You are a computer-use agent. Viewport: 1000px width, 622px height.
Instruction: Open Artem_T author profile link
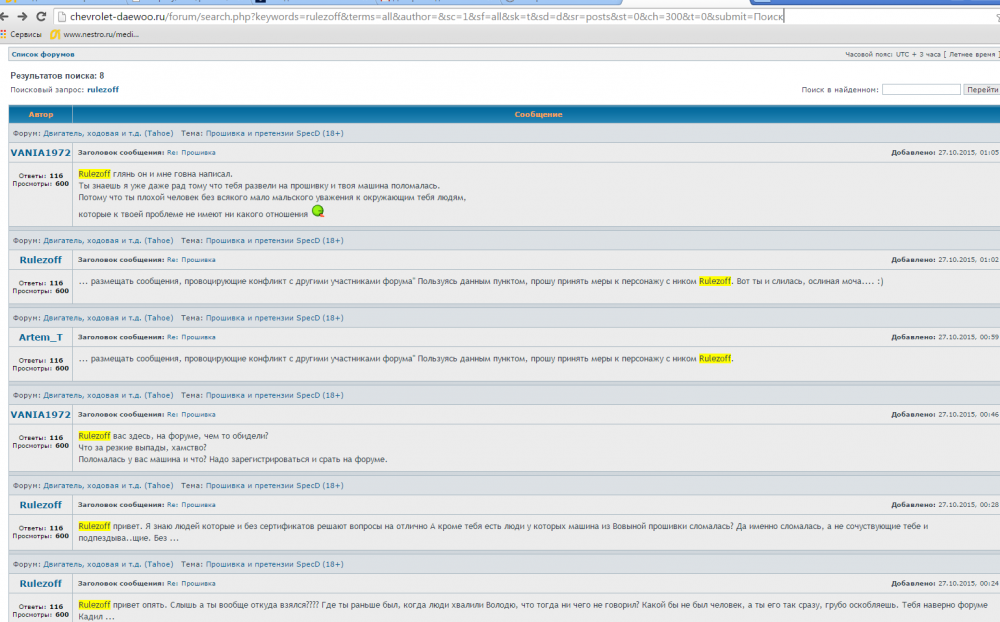click(40, 337)
